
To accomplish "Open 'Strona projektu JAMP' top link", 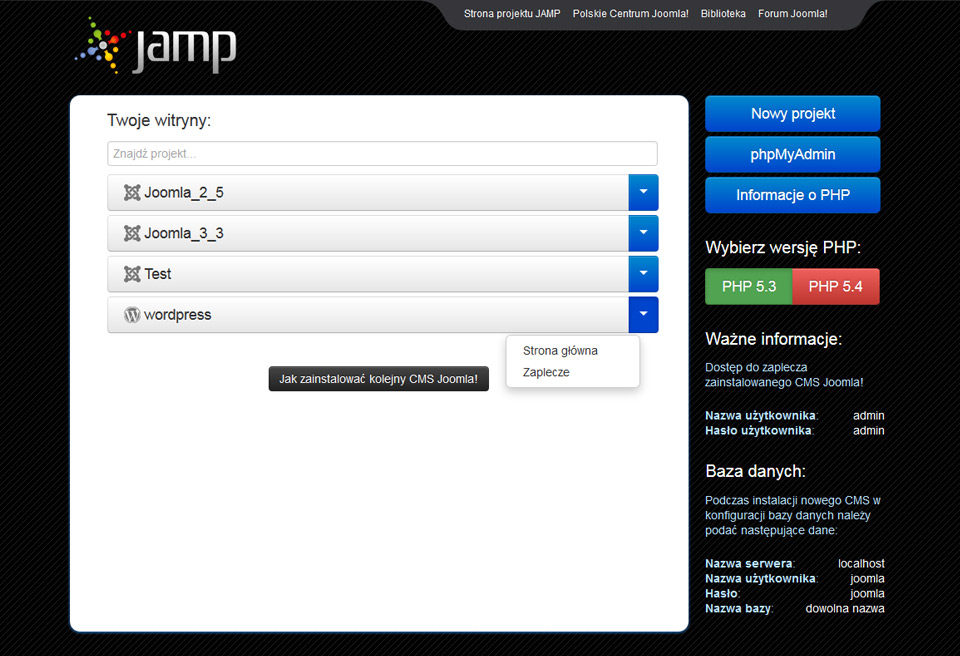I will pyautogui.click(x=512, y=13).
